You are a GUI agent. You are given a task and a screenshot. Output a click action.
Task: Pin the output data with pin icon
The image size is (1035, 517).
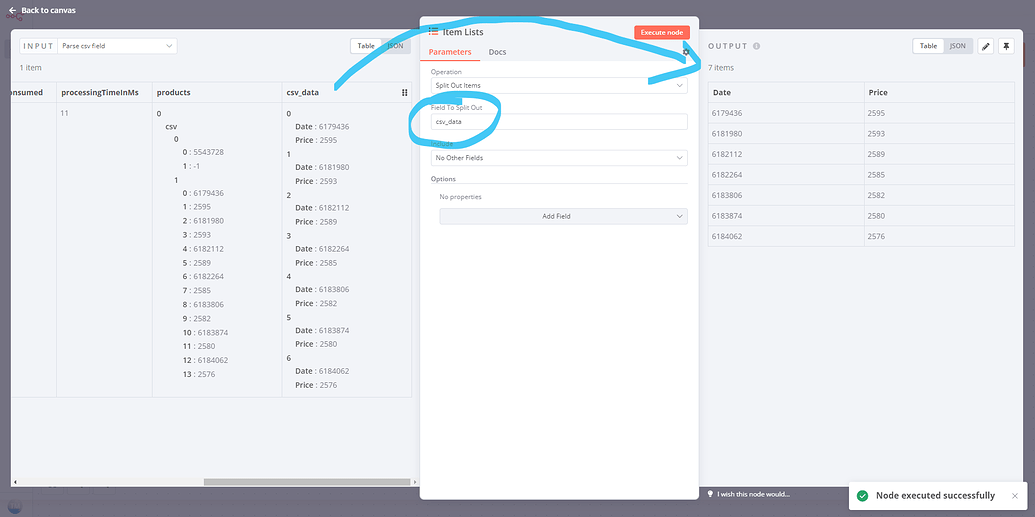coord(1006,46)
